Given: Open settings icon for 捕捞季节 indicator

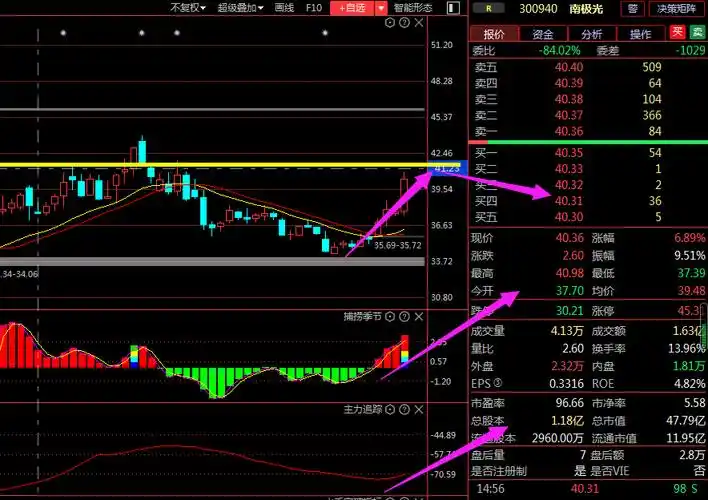Looking at the screenshot, I should (x=390, y=317).
